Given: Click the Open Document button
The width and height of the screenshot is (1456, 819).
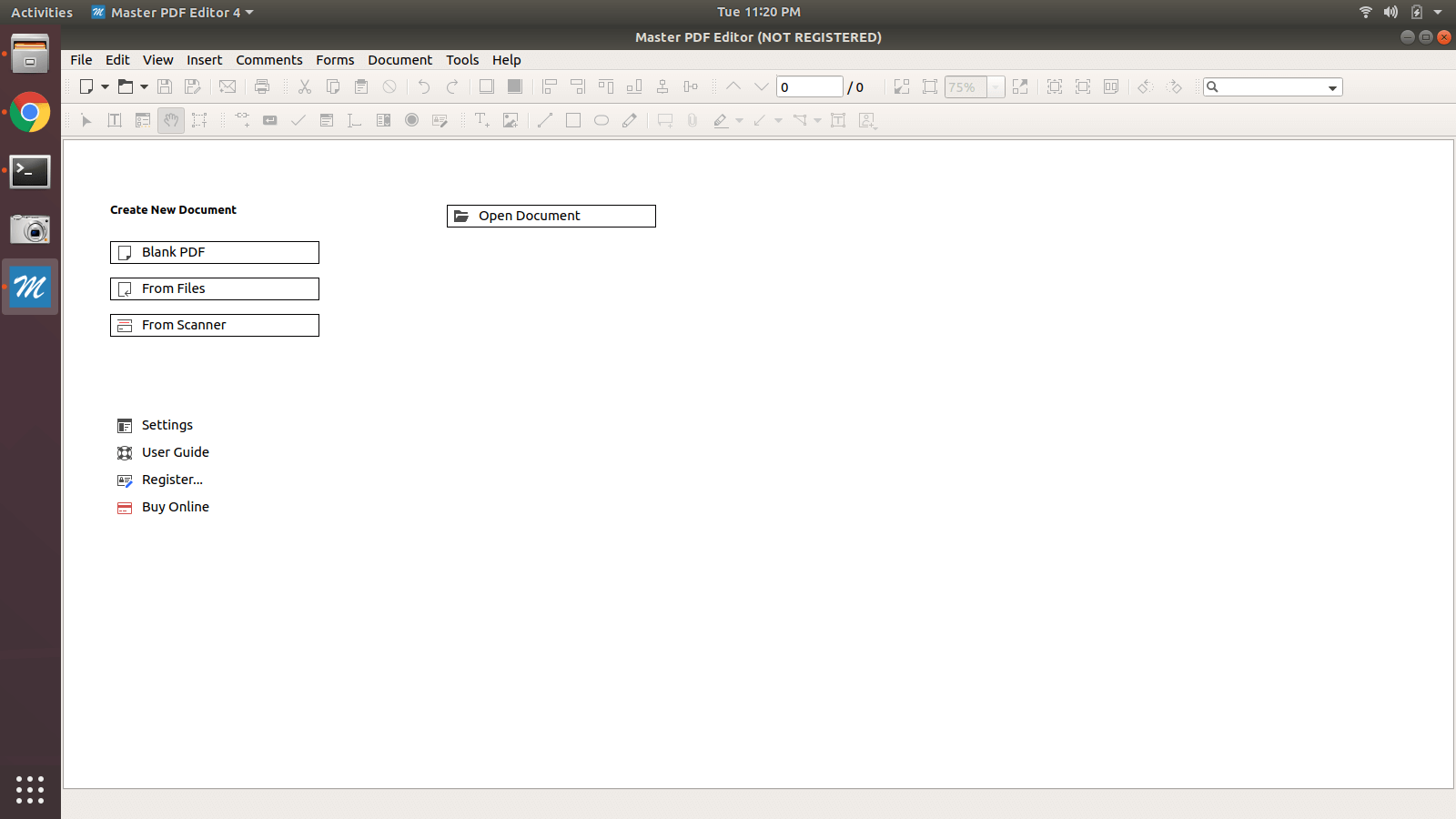Looking at the screenshot, I should (x=551, y=216).
